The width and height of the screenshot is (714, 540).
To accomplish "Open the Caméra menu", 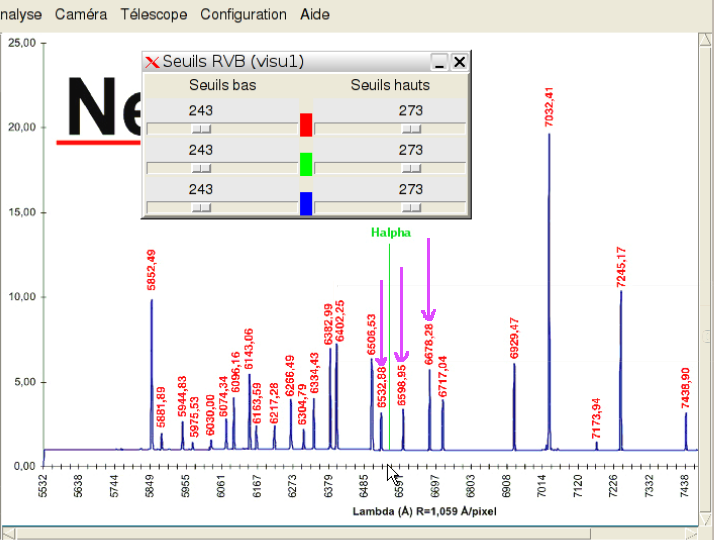I will pyautogui.click(x=81, y=14).
